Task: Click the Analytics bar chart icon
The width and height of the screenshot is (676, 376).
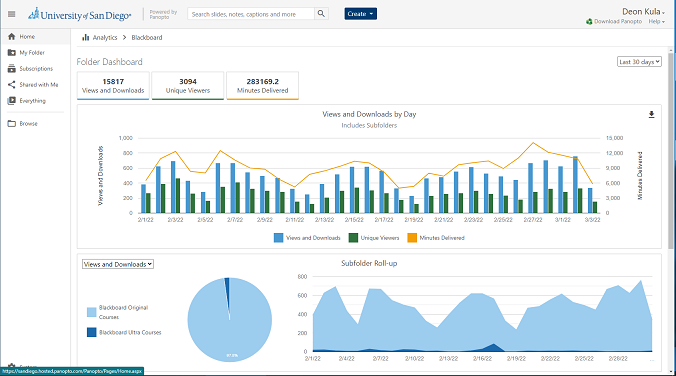Action: click(x=85, y=38)
